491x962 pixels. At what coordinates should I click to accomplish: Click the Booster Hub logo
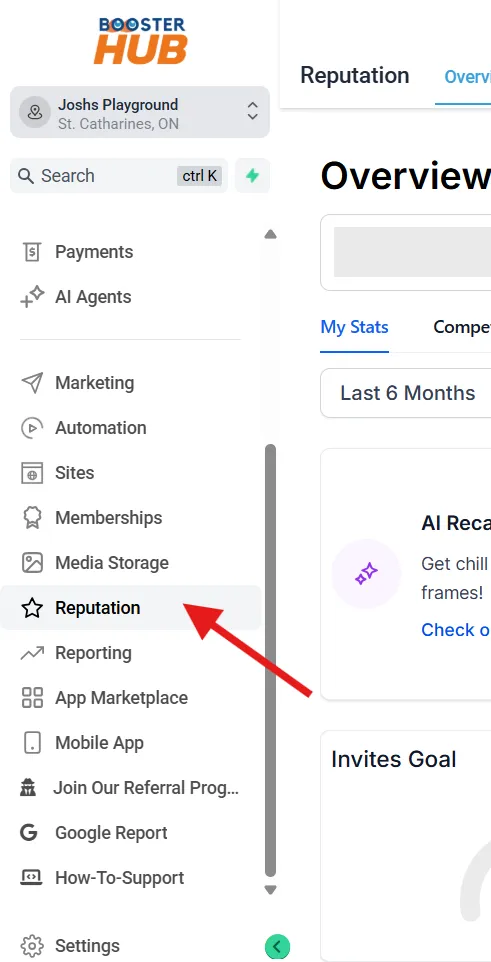click(x=142, y=40)
